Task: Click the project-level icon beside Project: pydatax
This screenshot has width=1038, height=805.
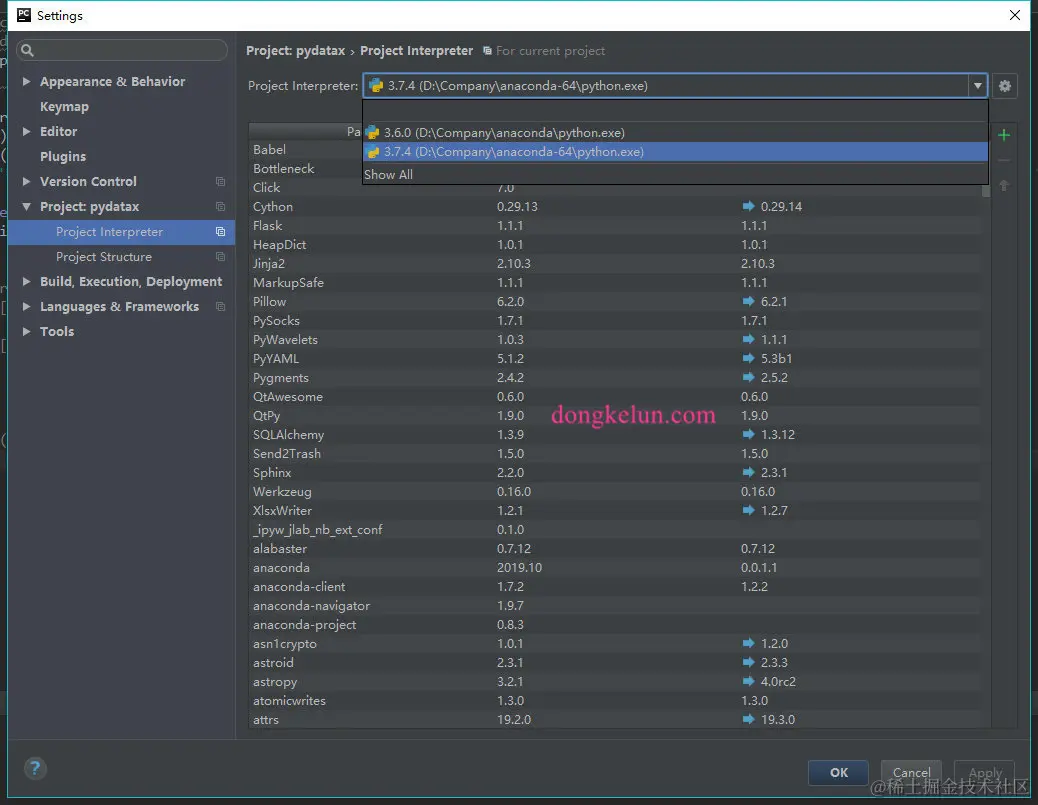Action: click(220, 207)
